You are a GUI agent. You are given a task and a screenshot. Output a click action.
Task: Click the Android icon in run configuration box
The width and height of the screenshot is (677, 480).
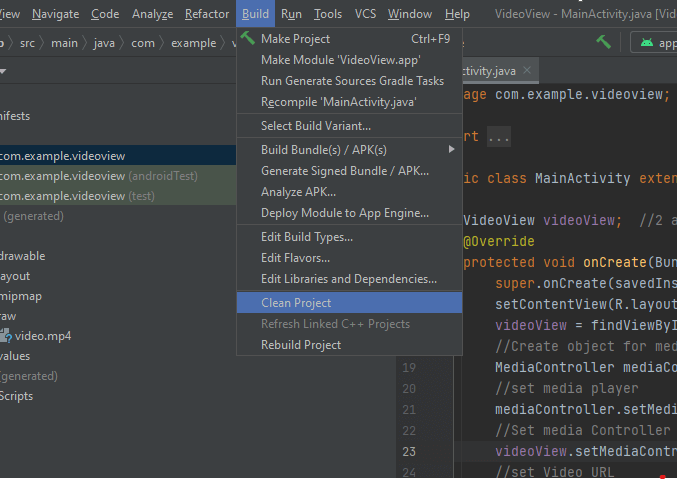pos(645,43)
